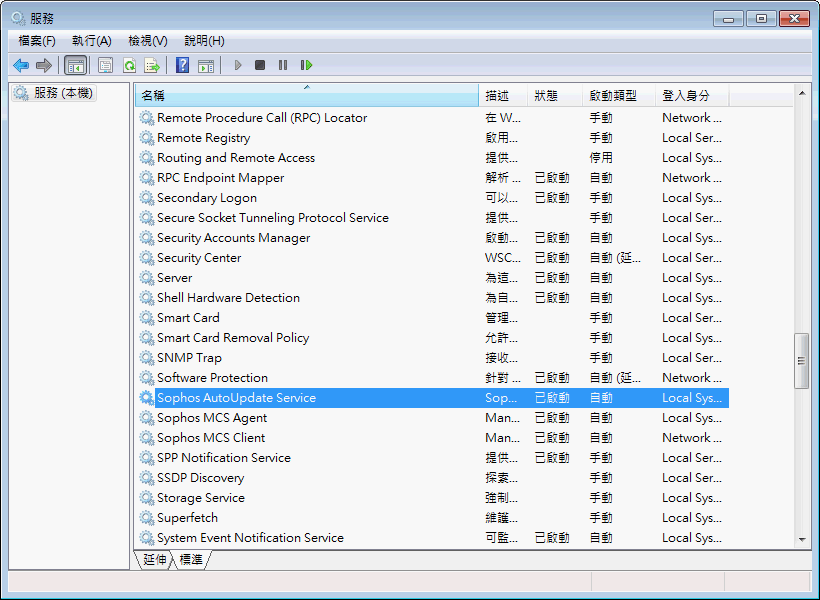Viewport: 820px width, 600px height.
Task: Select Shell Hardware Detection service
Action: [432, 298]
